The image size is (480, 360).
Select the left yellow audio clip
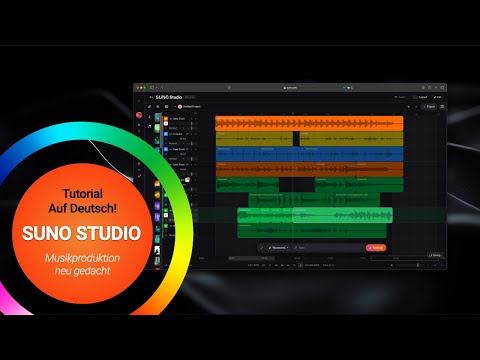pyautogui.click(x=254, y=139)
